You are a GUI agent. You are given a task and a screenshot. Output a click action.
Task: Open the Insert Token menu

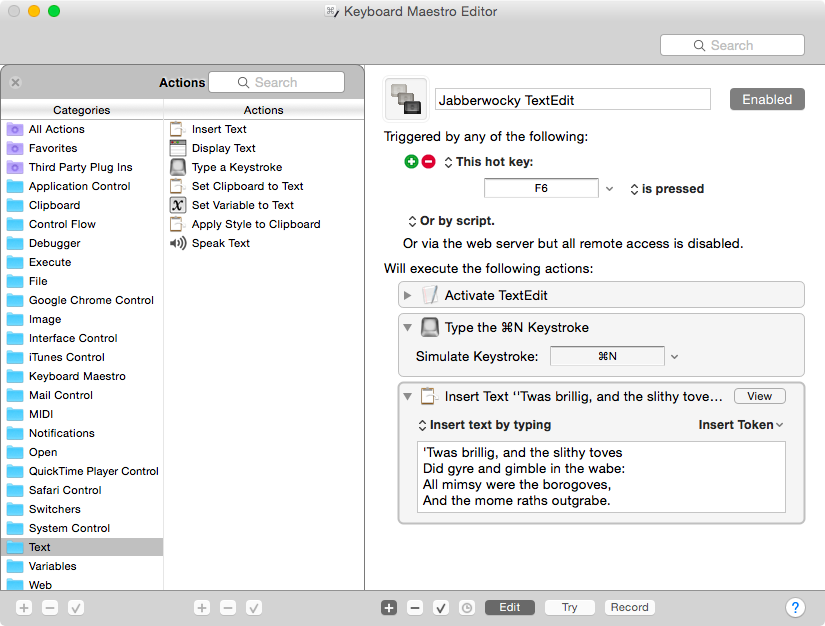point(741,425)
